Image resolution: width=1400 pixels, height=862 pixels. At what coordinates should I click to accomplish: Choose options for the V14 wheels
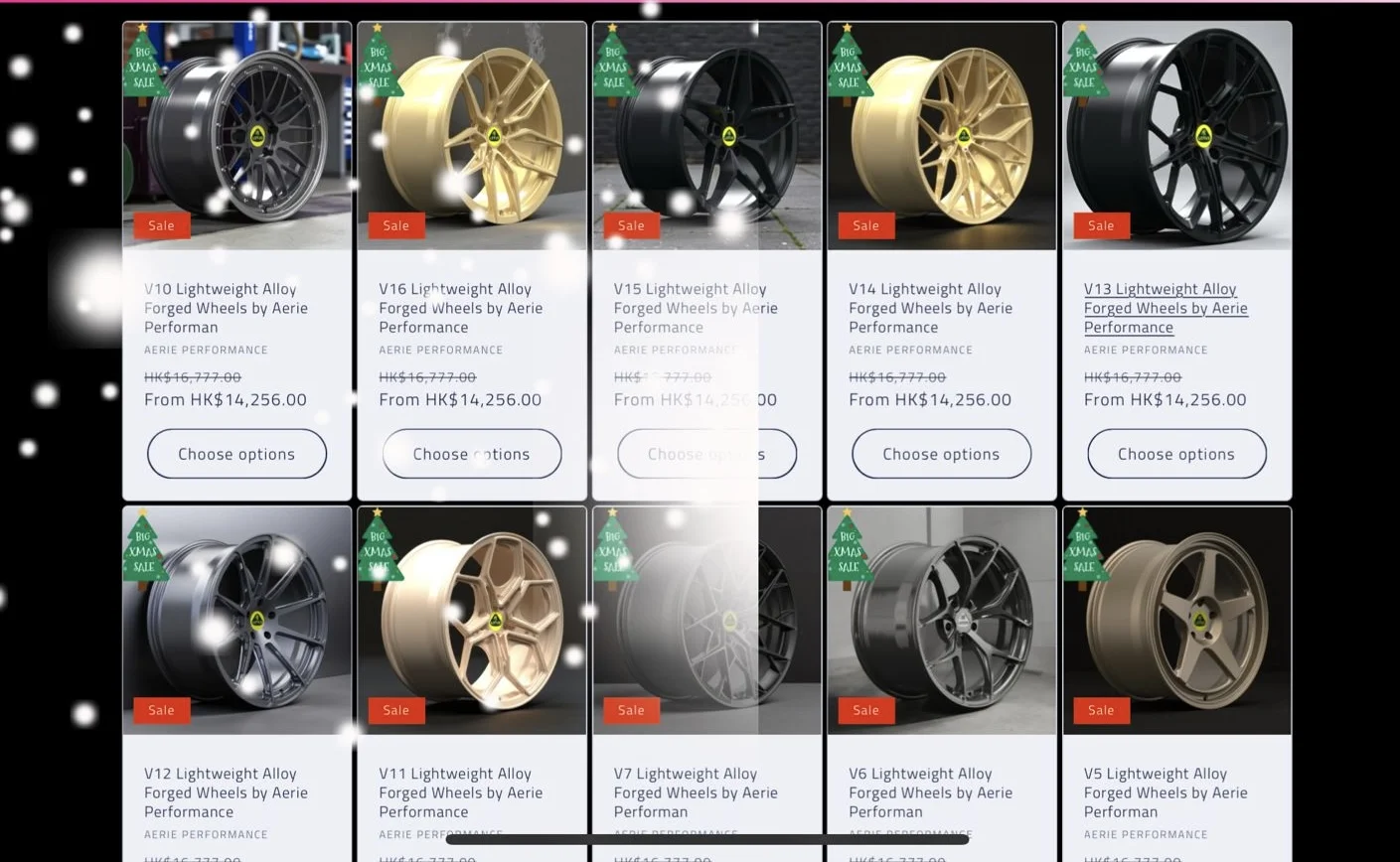[941, 454]
